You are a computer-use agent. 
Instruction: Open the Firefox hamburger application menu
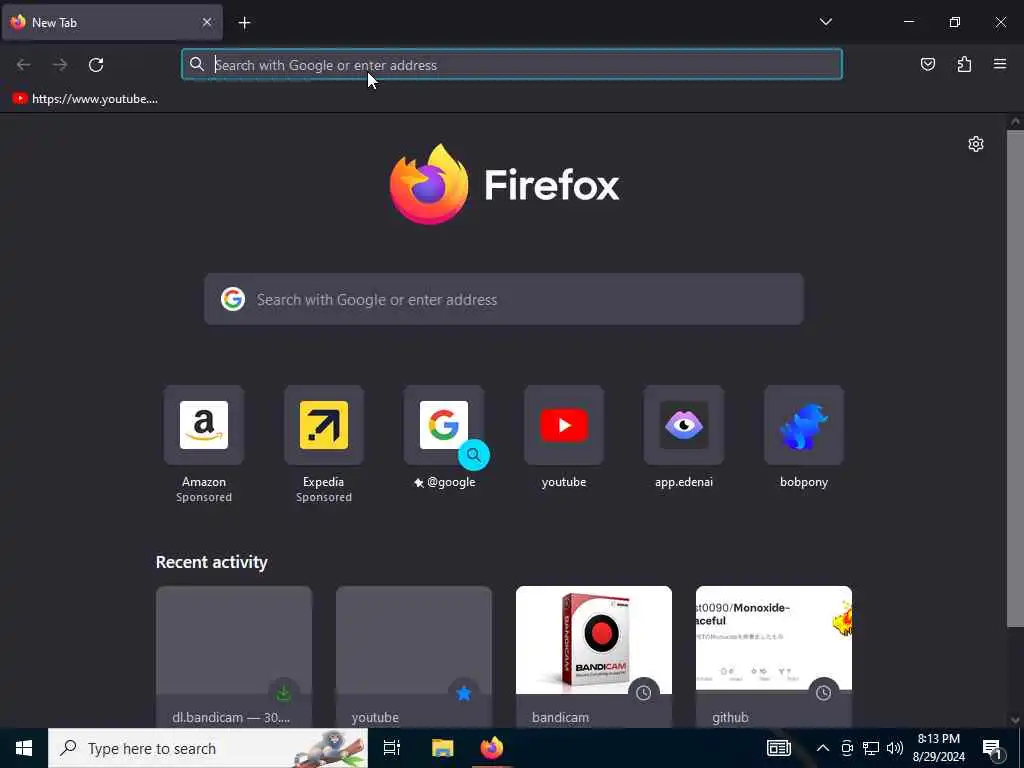pyautogui.click(x=1000, y=64)
